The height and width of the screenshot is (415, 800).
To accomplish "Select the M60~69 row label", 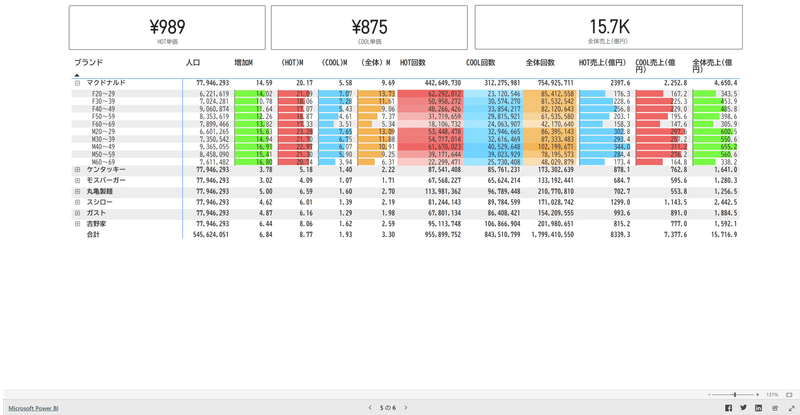I will point(104,162).
